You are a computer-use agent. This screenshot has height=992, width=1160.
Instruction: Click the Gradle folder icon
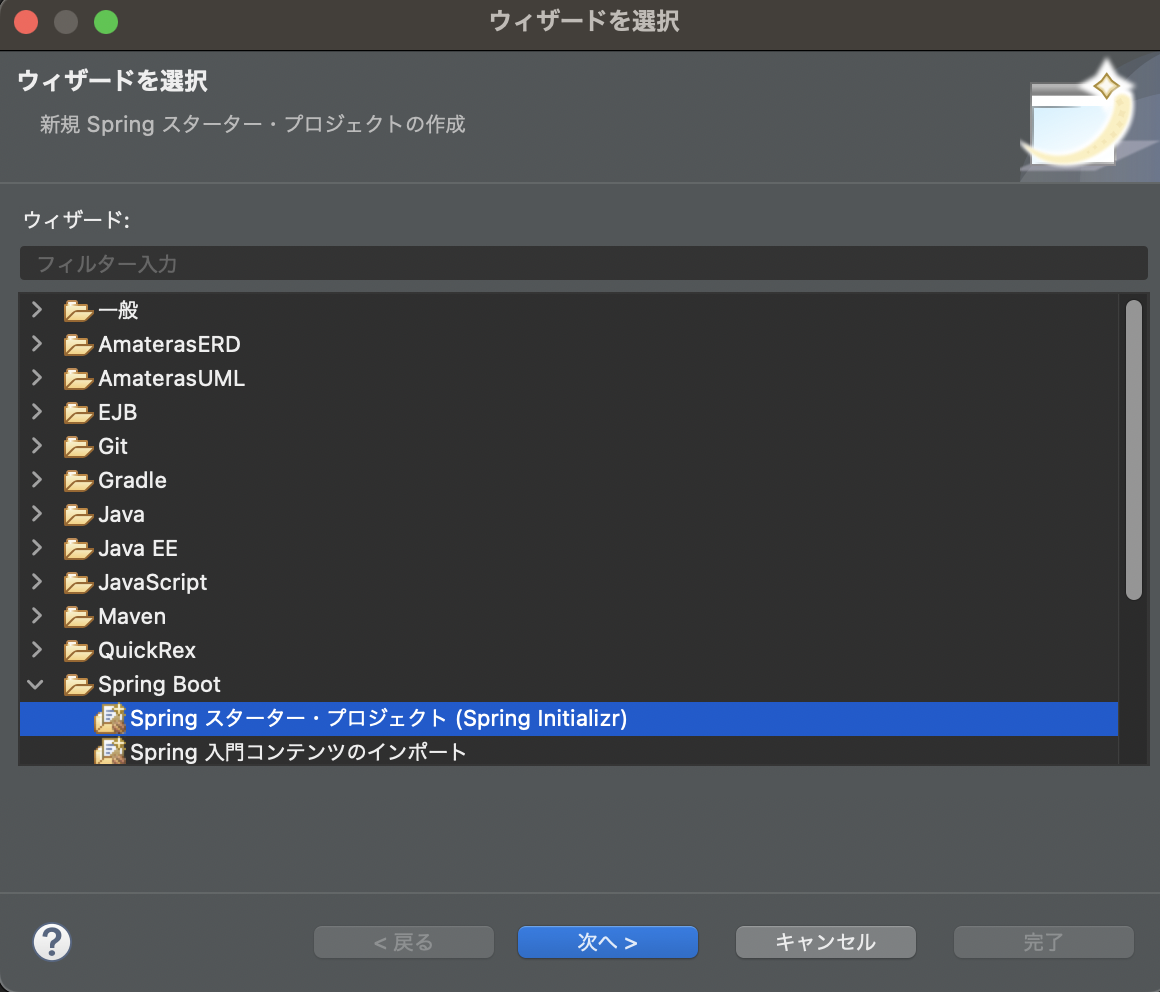[78, 480]
